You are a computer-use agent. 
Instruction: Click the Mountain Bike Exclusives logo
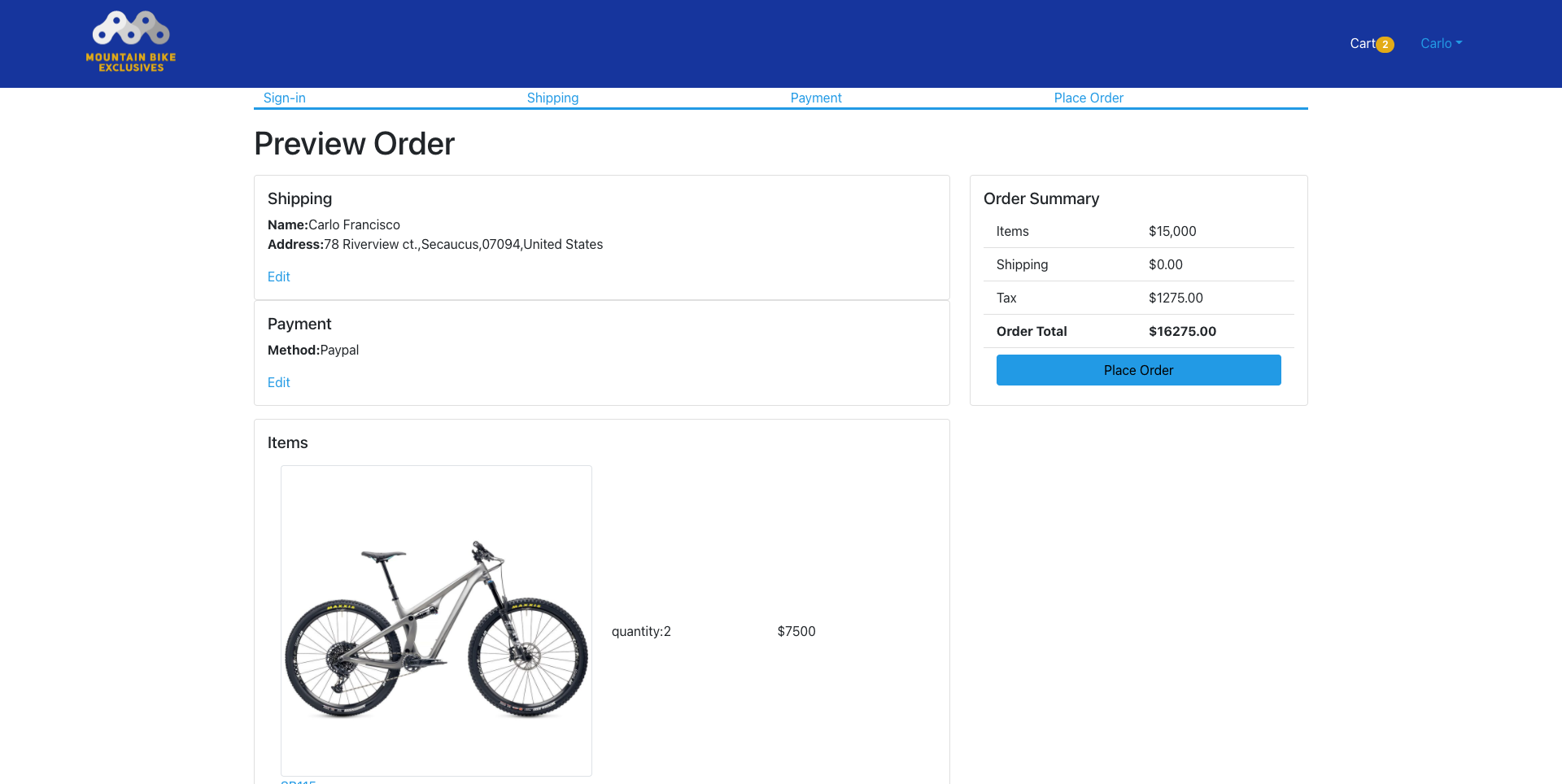click(131, 42)
